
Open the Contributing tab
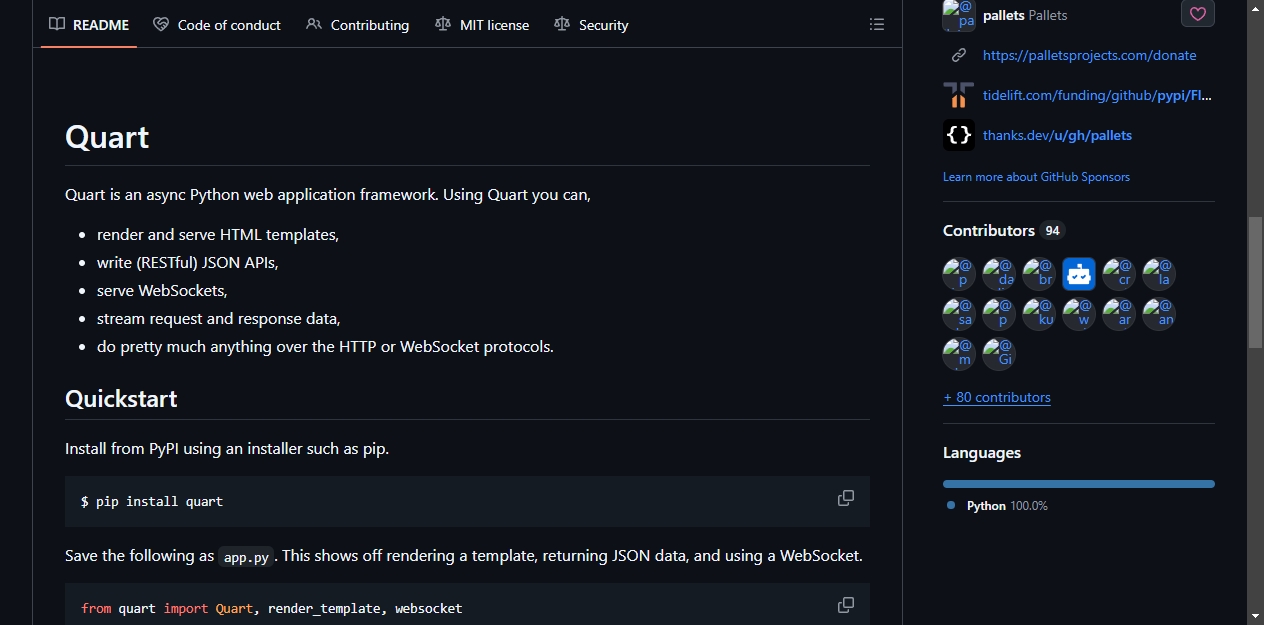tap(358, 24)
